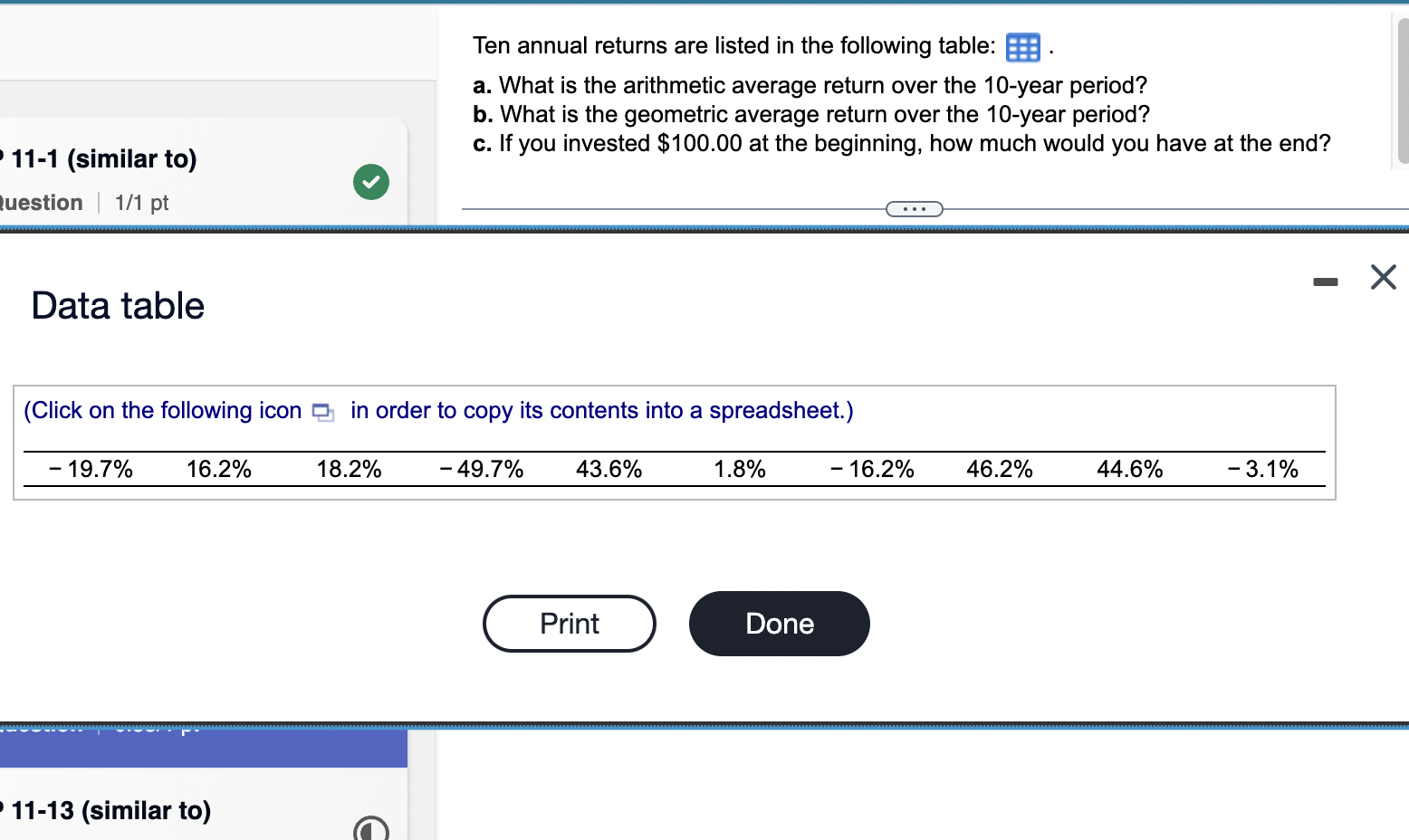
Task: Collapse the Data table dialog with minimize dash
Action: pos(1326,282)
